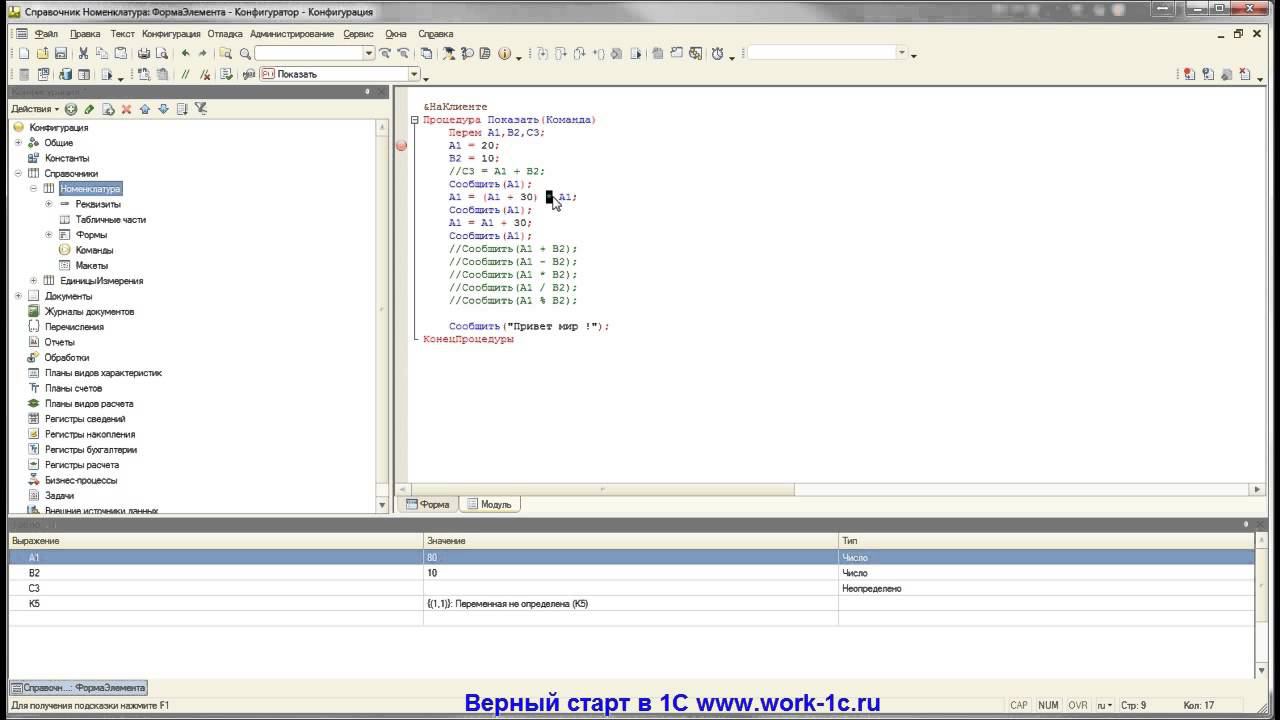Open the search text dropdown arrow

369,53
